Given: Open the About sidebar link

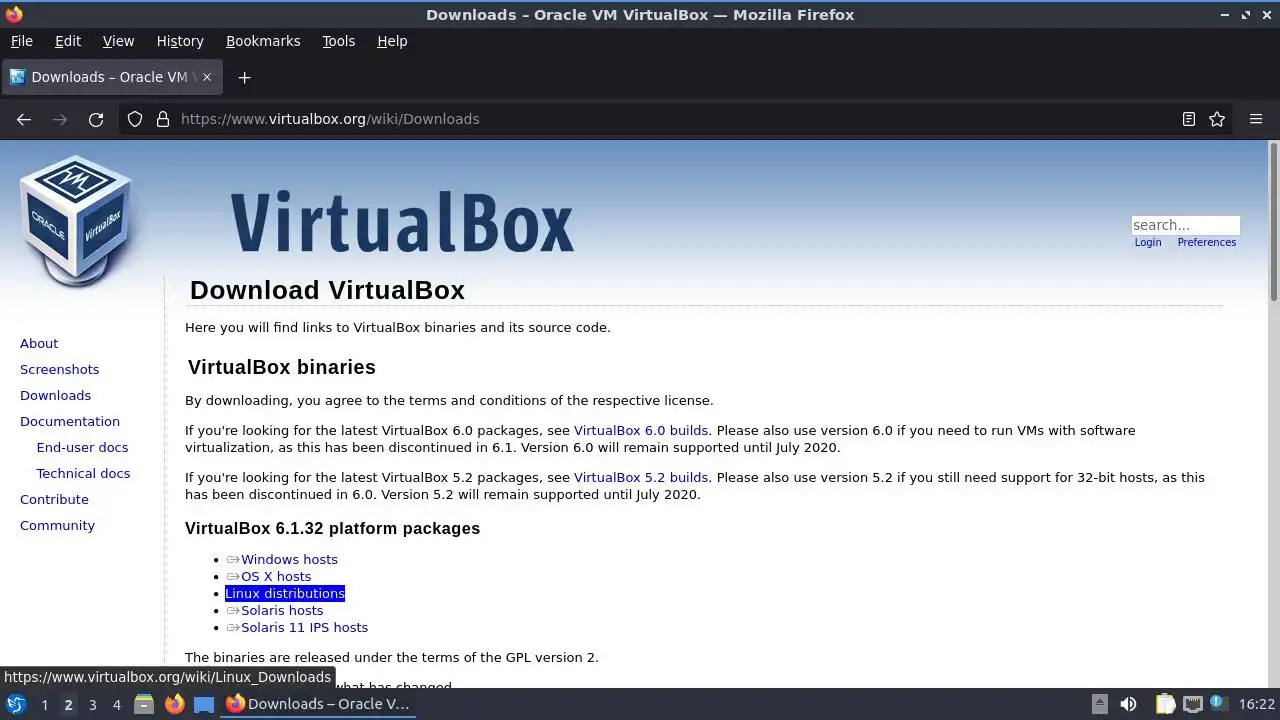Looking at the screenshot, I should [x=39, y=343].
